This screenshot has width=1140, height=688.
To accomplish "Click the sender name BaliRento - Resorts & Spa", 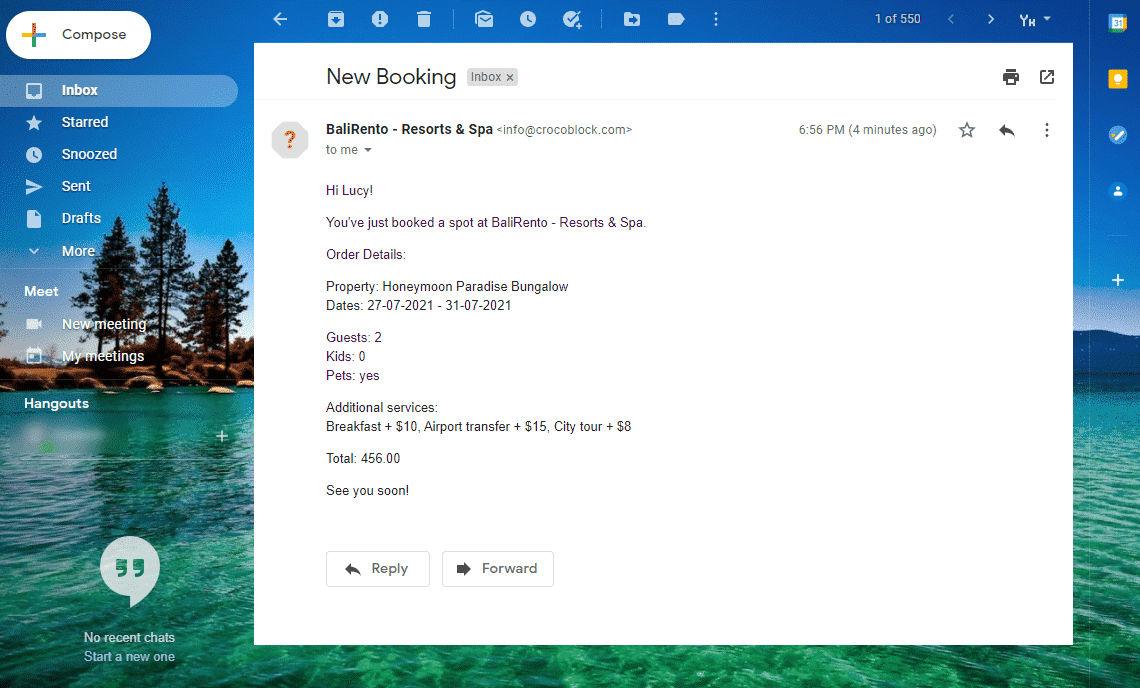I will (409, 129).
